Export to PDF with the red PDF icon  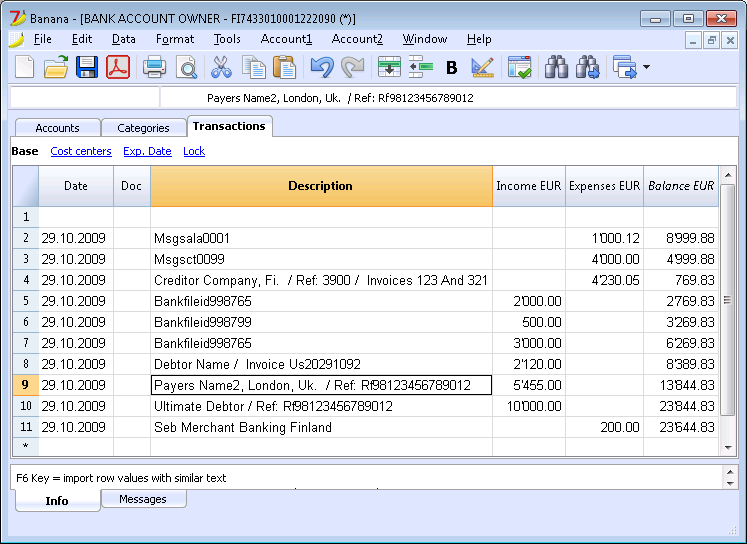[118, 67]
